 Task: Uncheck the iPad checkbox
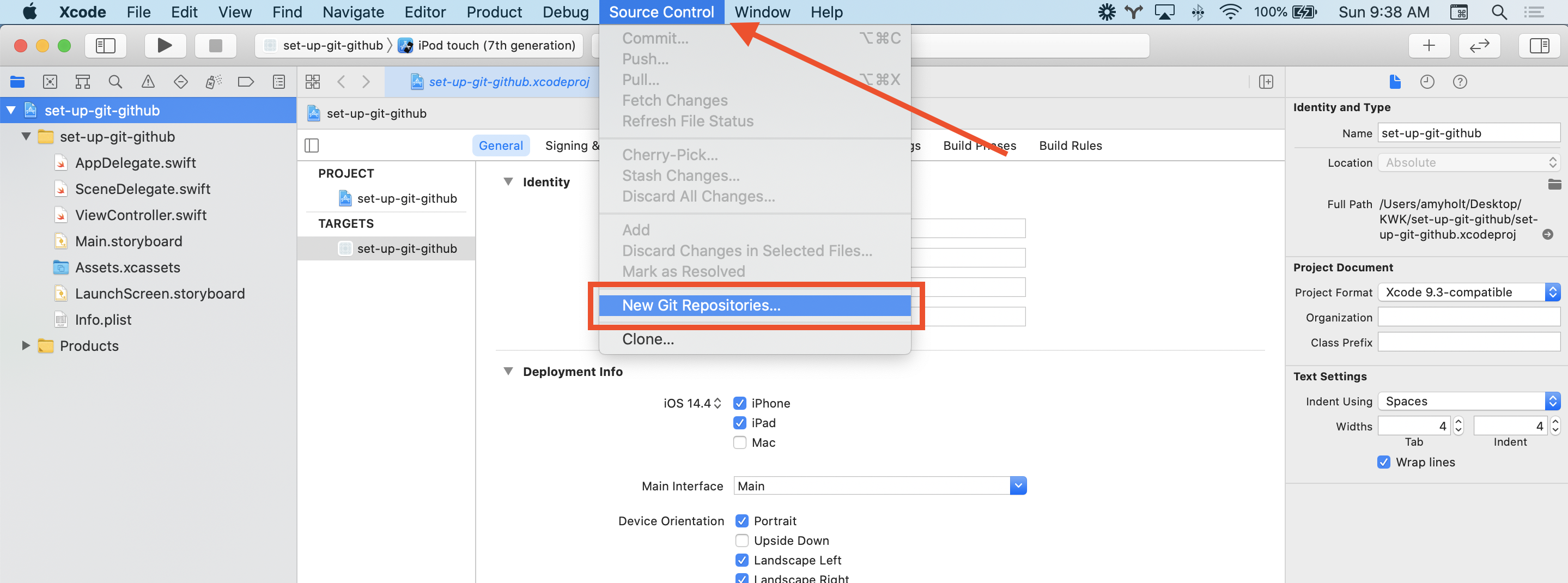(x=739, y=423)
